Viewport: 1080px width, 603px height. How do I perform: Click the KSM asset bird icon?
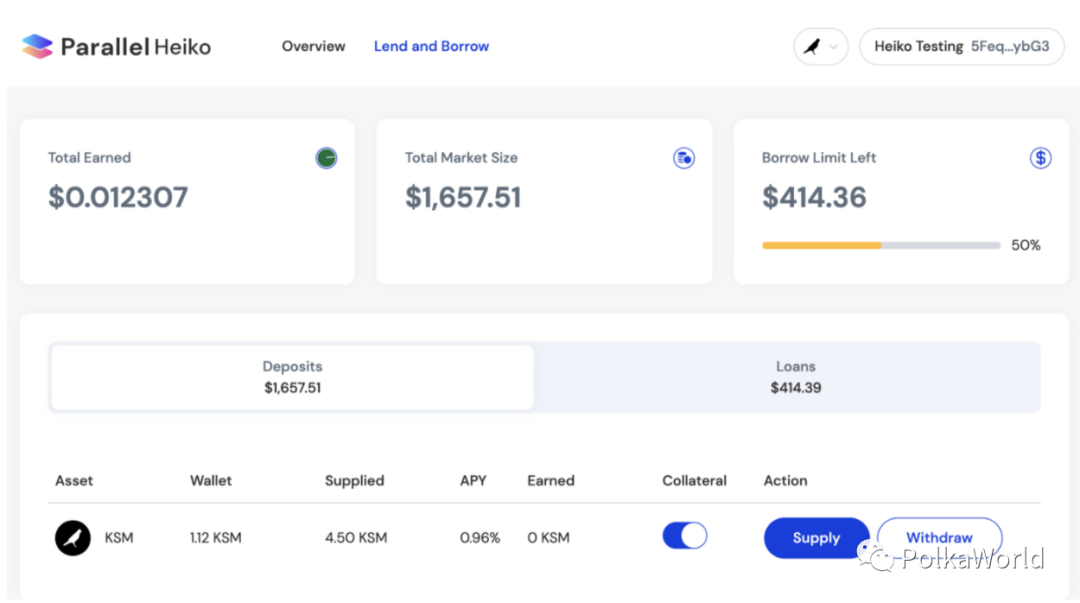(x=73, y=538)
